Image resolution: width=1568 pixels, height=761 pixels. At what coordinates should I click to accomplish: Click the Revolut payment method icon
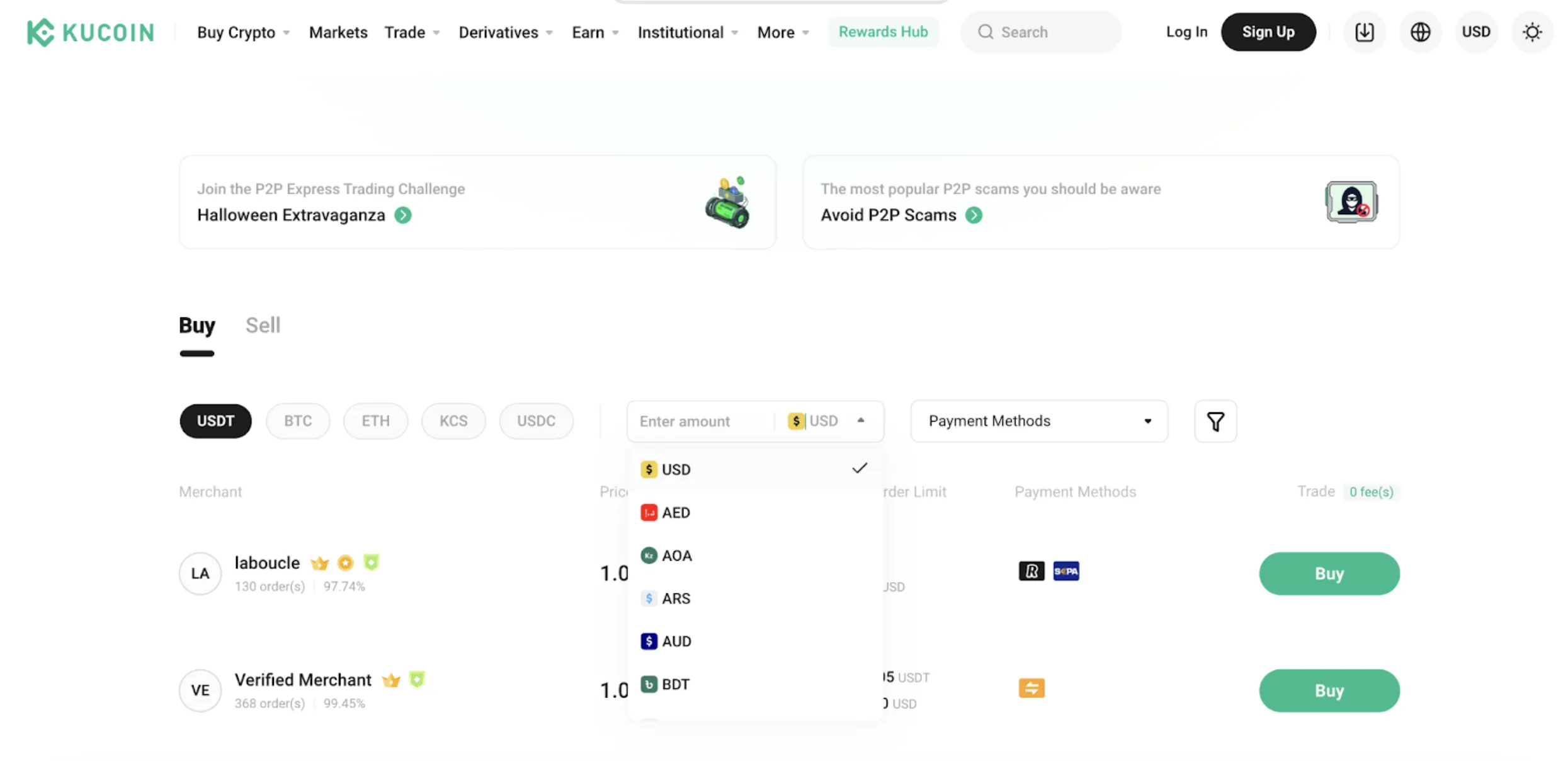[x=1031, y=571]
